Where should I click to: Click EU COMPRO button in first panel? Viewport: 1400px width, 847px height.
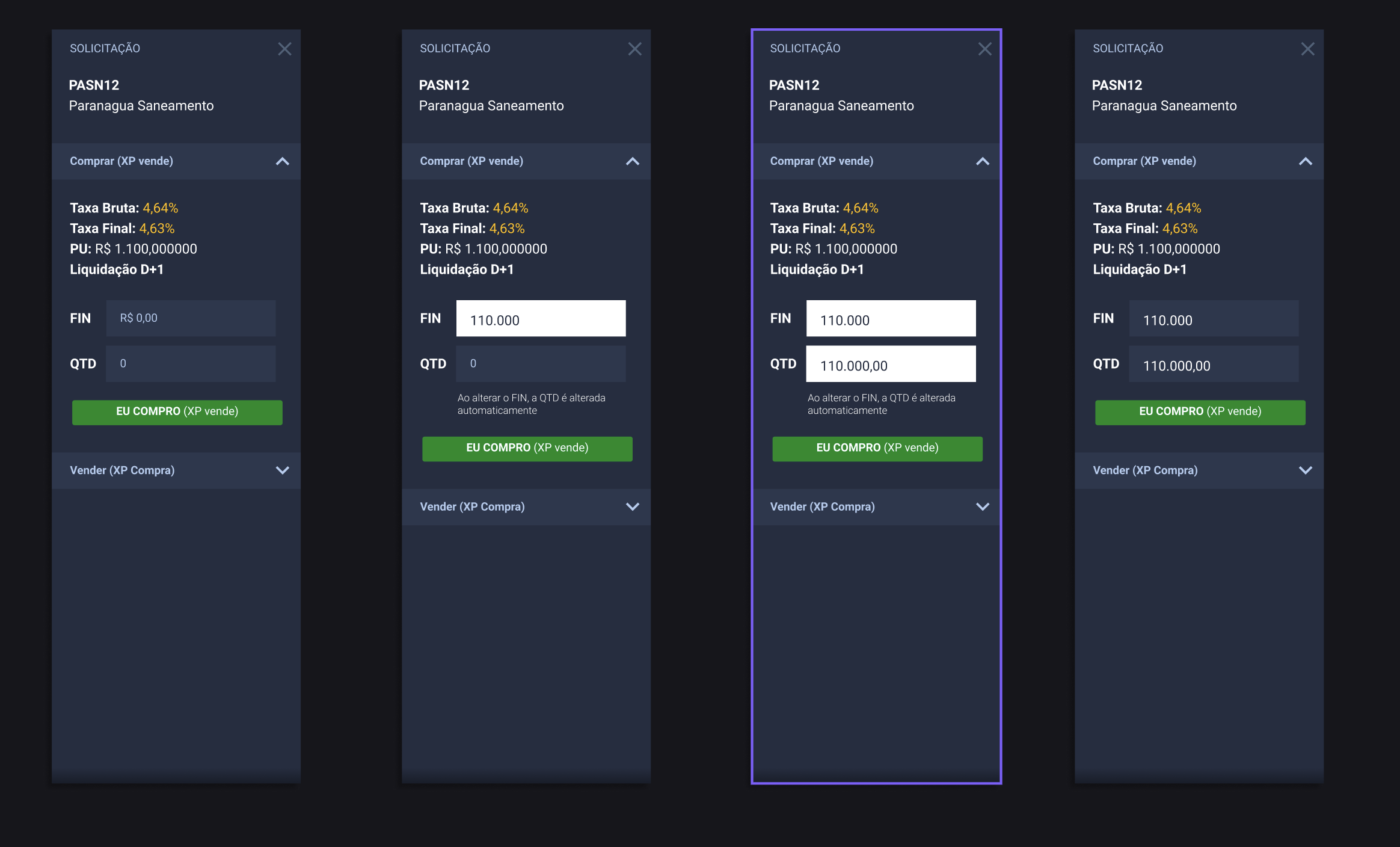177,412
